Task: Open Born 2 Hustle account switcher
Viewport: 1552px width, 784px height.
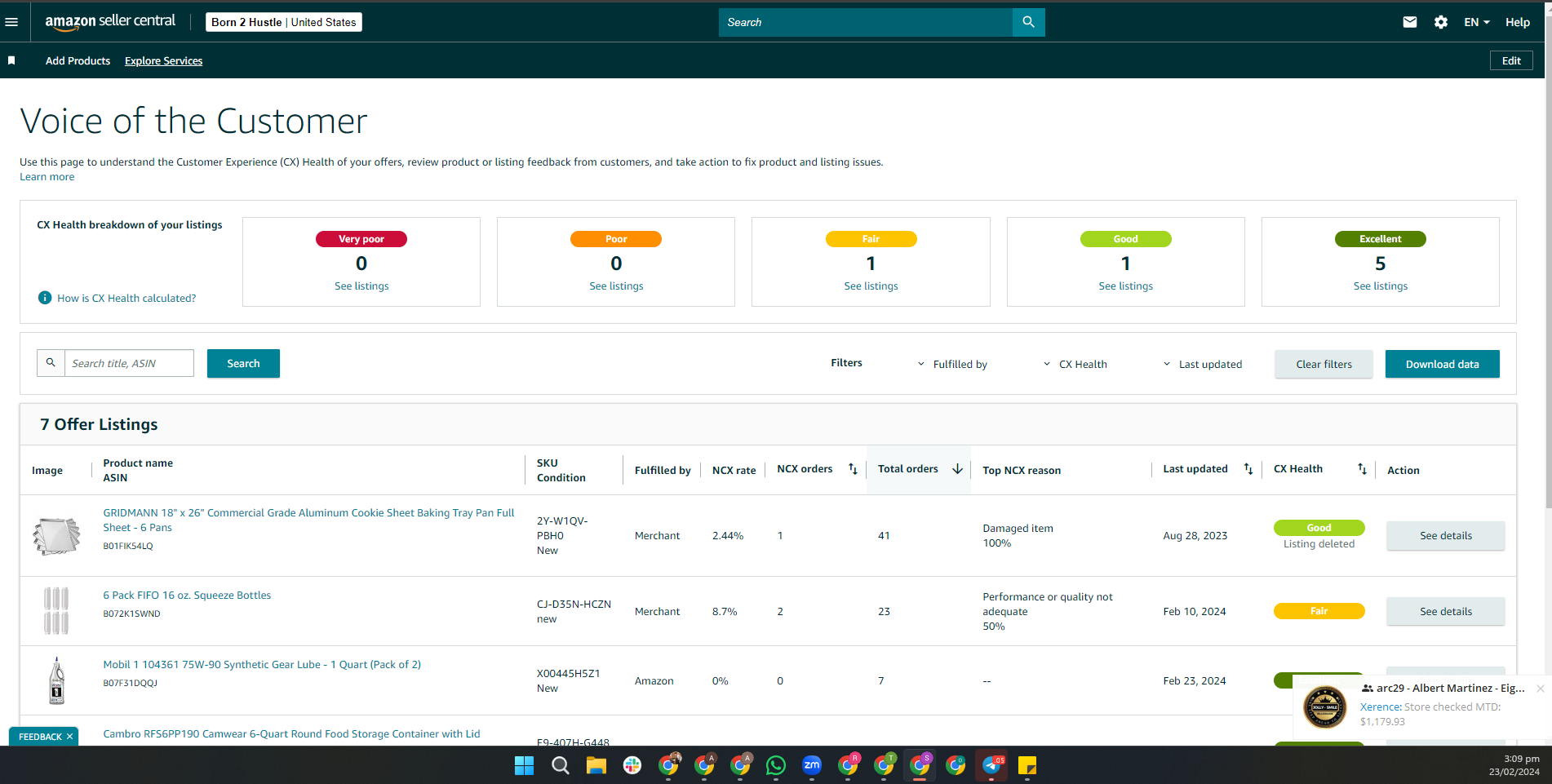Action: [x=283, y=22]
